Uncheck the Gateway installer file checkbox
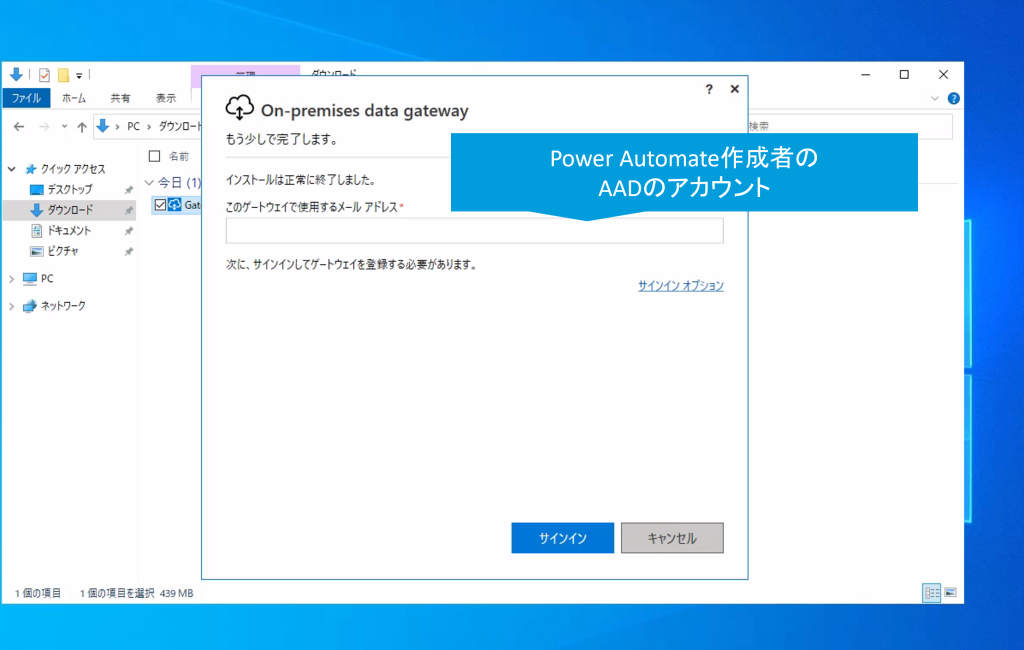 (160, 205)
